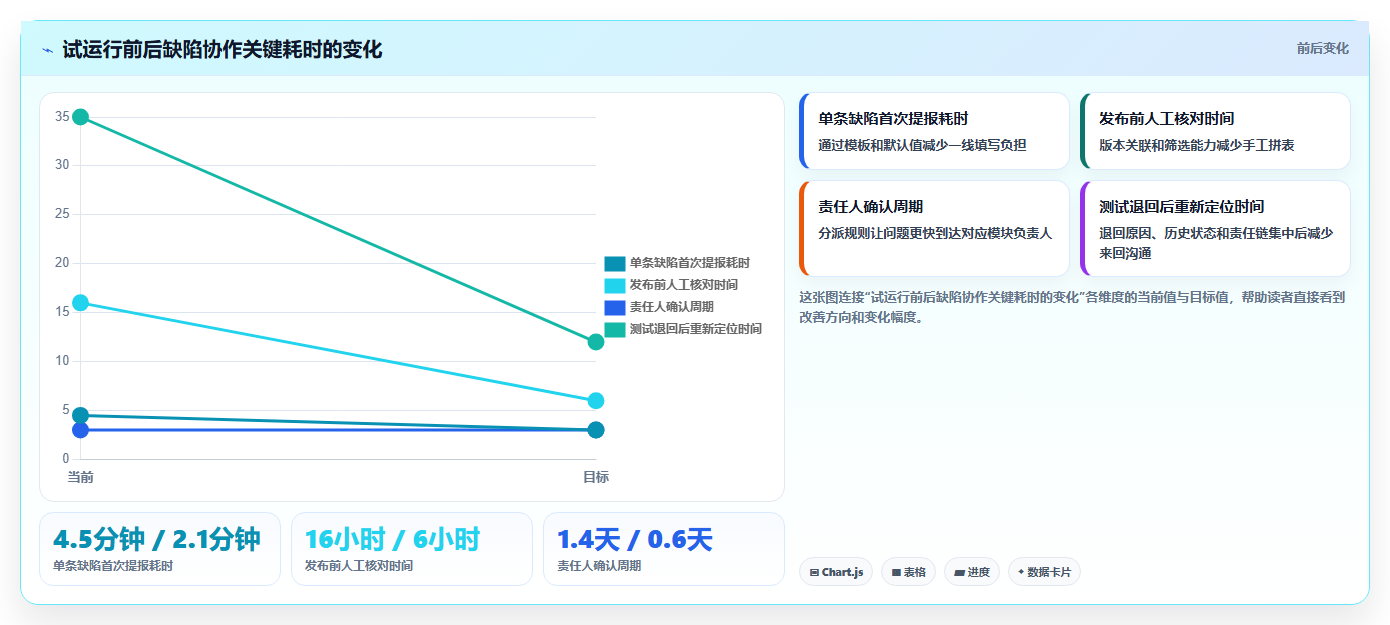Image resolution: width=1390 pixels, height=625 pixels.
Task: Toggle the 单条缺陷首次提报耗时 legend color swatch
Action: coord(615,263)
